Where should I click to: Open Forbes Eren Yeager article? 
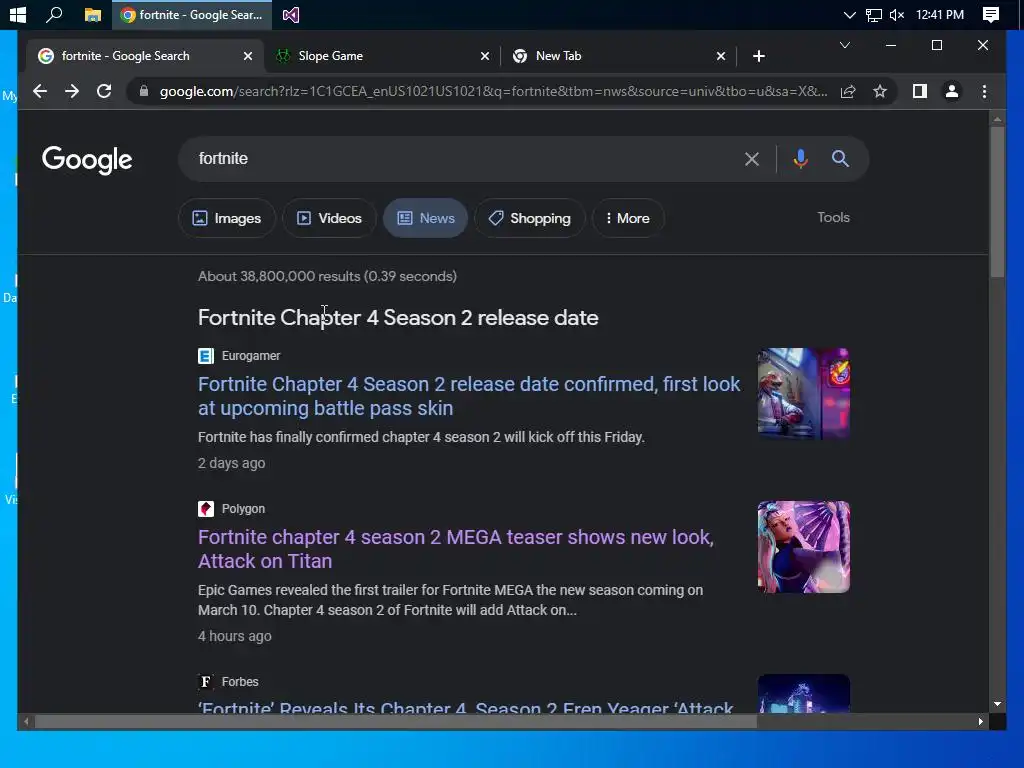coord(466,707)
